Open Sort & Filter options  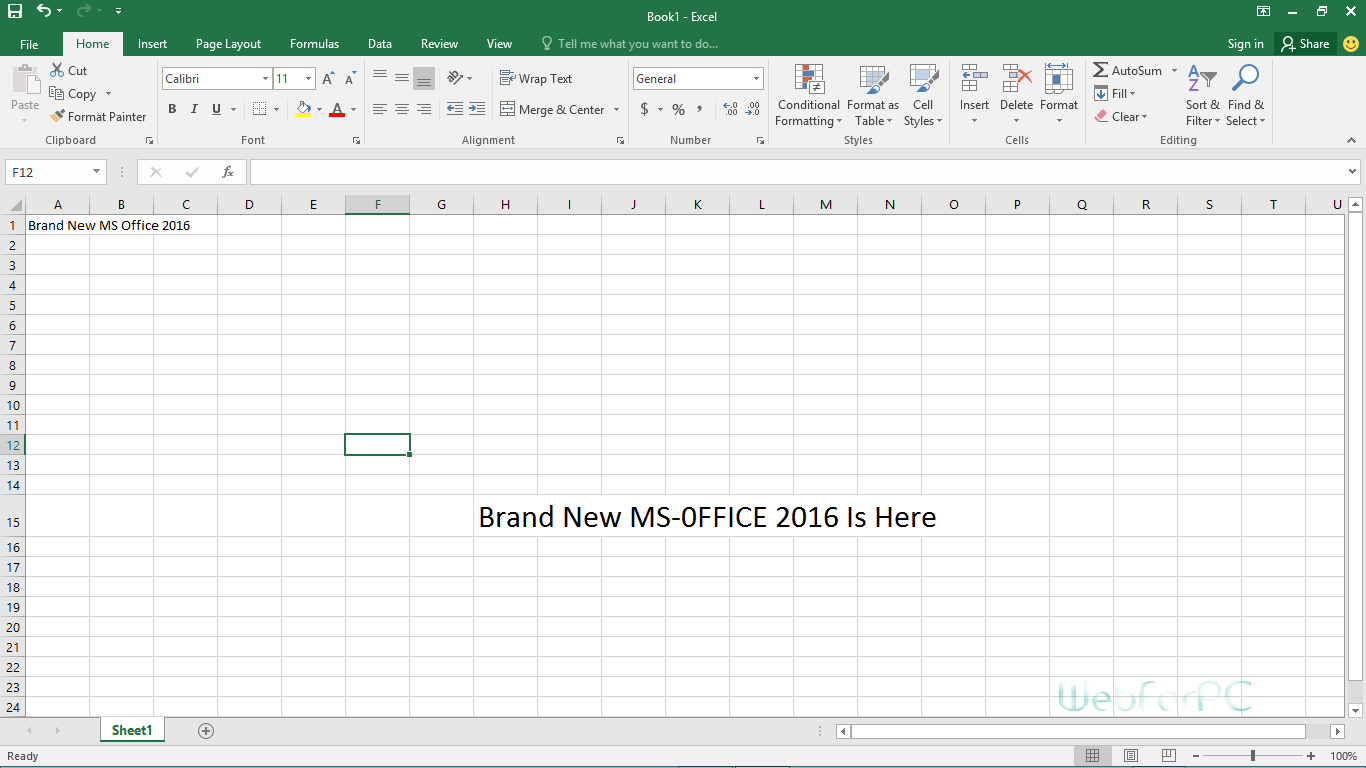[1203, 96]
